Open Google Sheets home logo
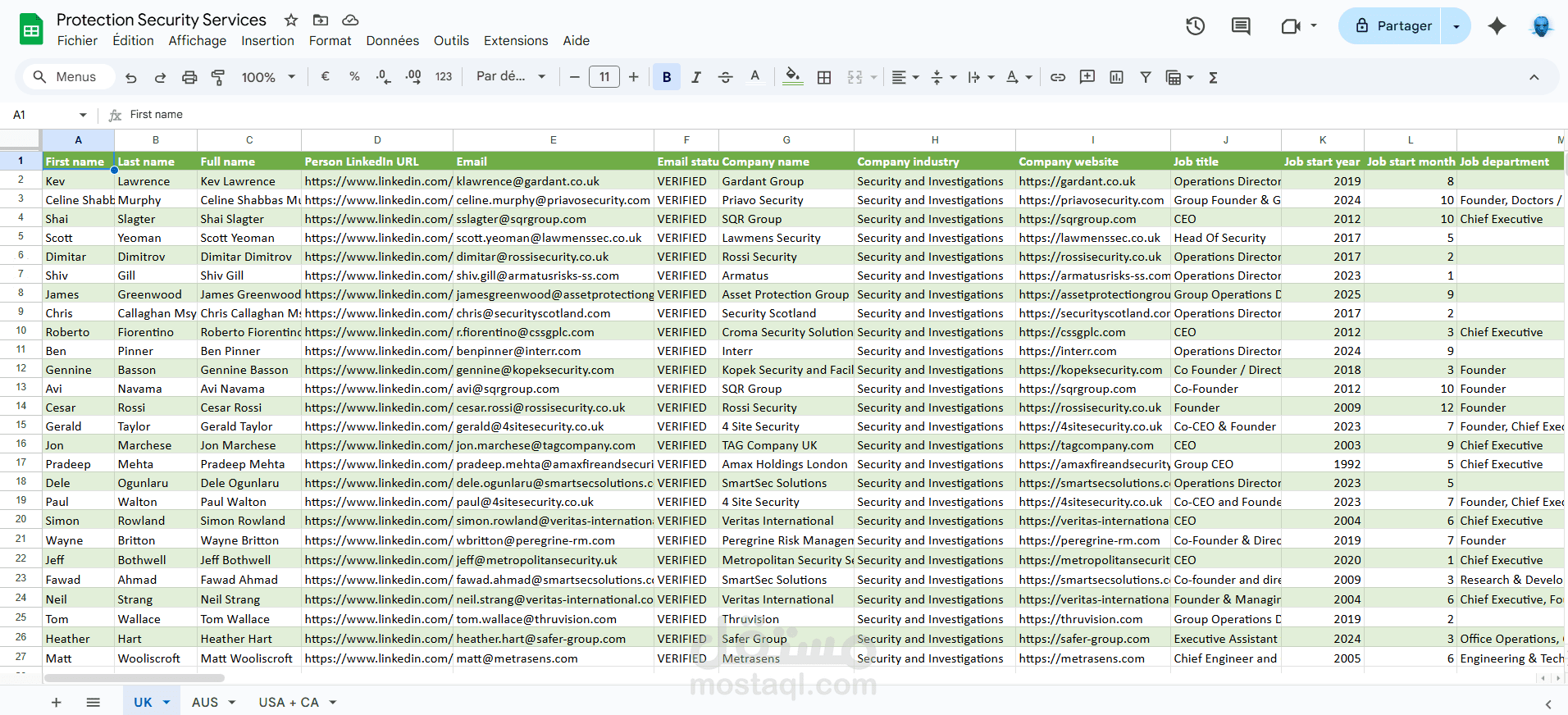Screen dimensions: 1568x715 point(31,30)
